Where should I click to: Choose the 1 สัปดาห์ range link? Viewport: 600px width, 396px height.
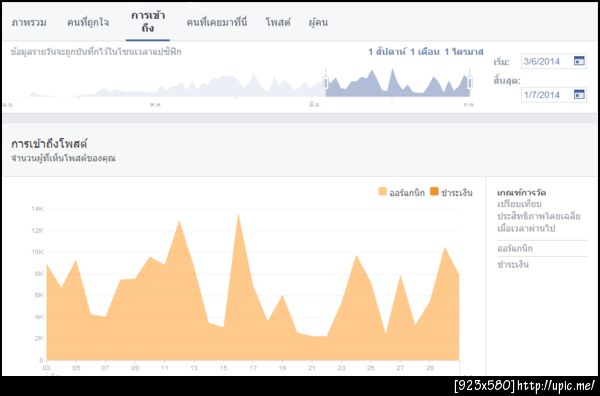pos(387,52)
